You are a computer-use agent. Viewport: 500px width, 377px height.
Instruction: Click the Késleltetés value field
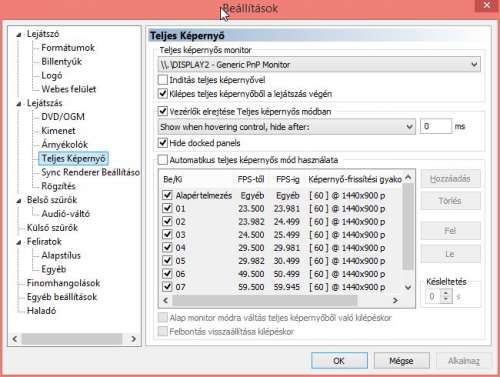click(x=433, y=296)
